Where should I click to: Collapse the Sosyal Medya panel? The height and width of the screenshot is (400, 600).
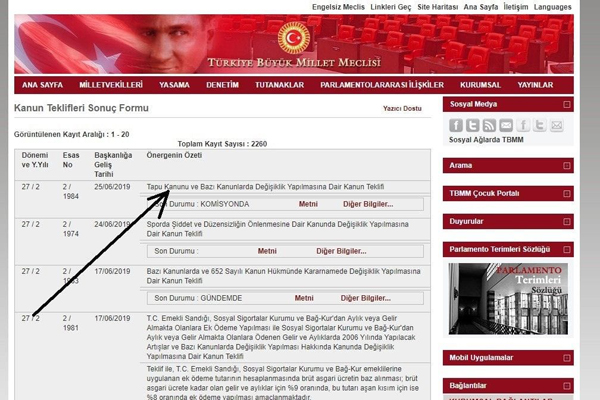[x=567, y=104]
